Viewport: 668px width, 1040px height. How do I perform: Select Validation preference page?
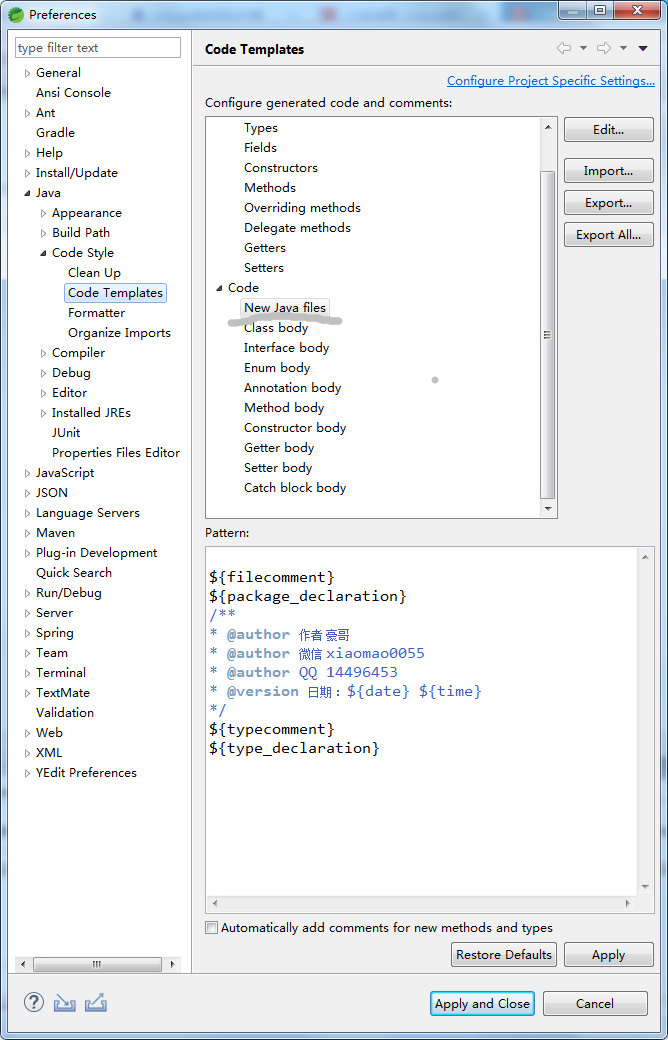[65, 712]
